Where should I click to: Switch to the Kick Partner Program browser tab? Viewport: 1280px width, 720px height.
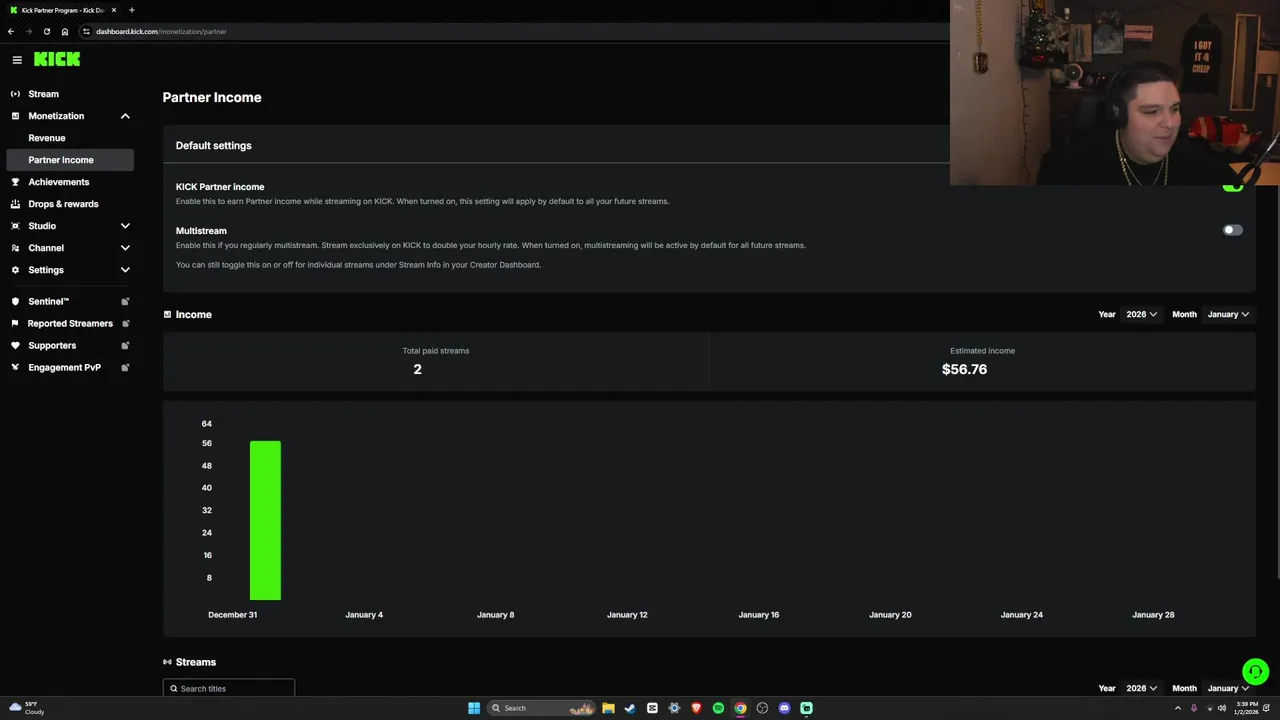(x=62, y=10)
